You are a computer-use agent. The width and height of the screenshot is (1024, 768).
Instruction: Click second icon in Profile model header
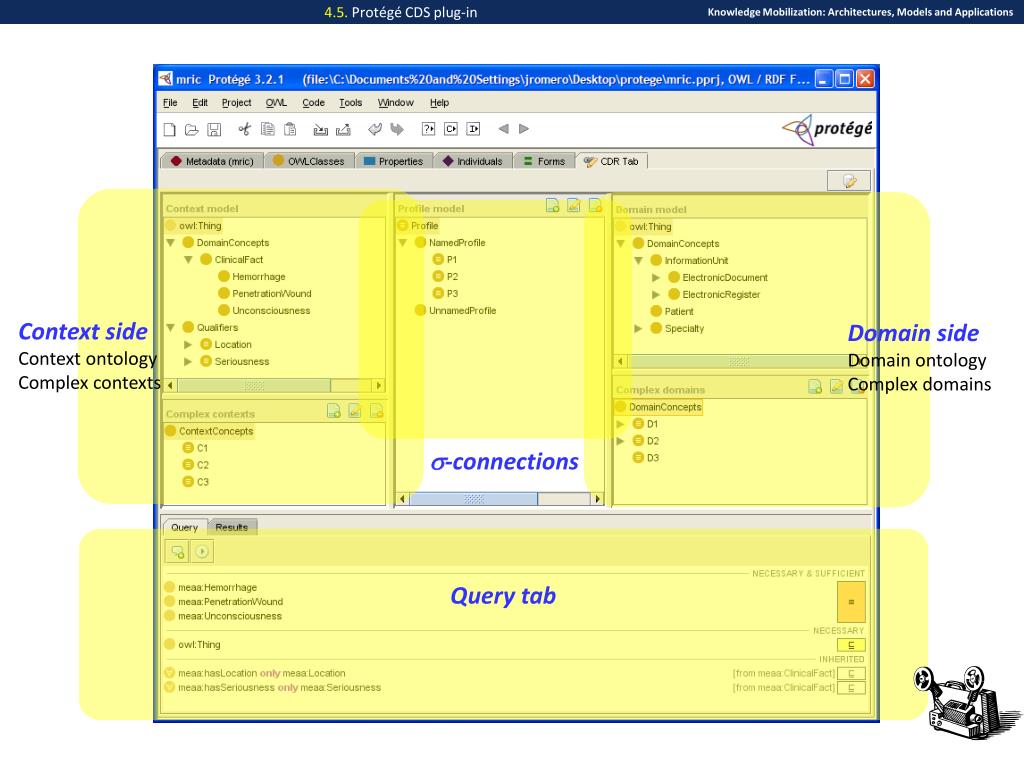click(574, 206)
